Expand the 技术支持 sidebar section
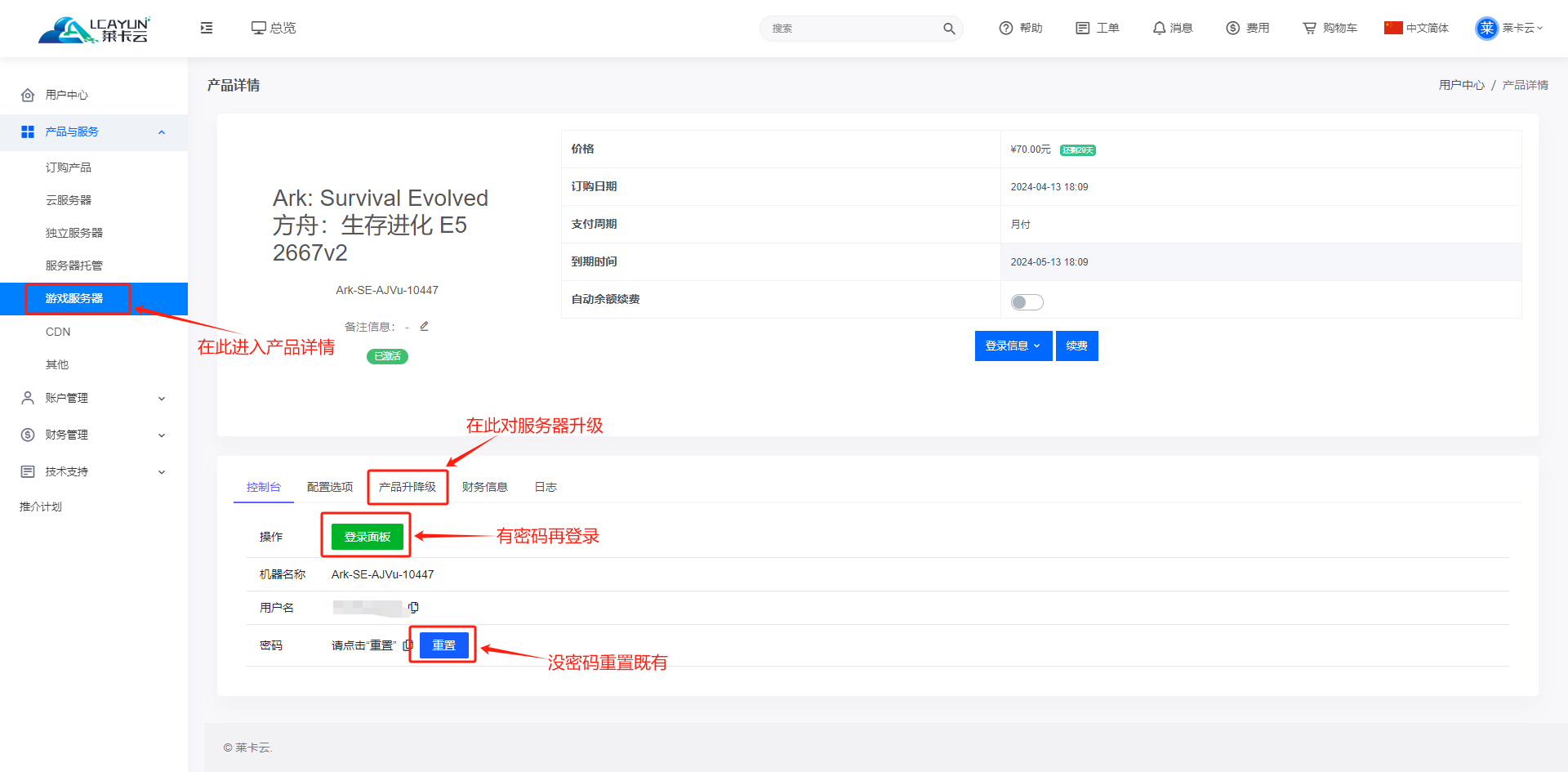The image size is (1568, 772). (x=93, y=471)
